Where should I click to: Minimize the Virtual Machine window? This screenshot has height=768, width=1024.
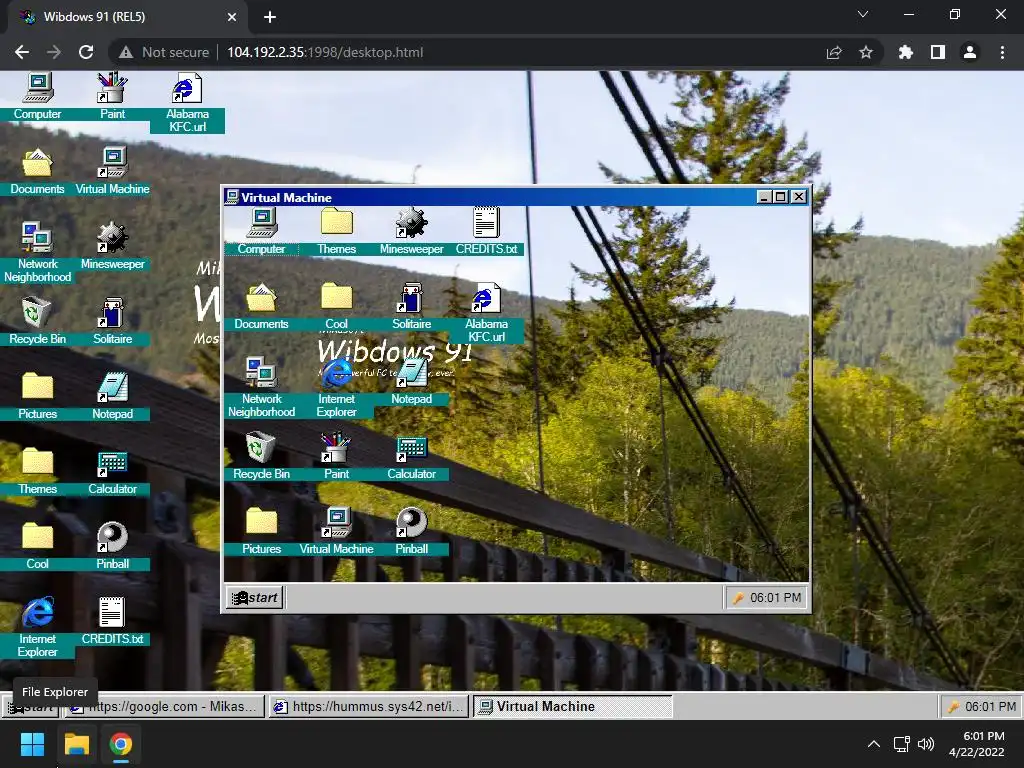(764, 197)
